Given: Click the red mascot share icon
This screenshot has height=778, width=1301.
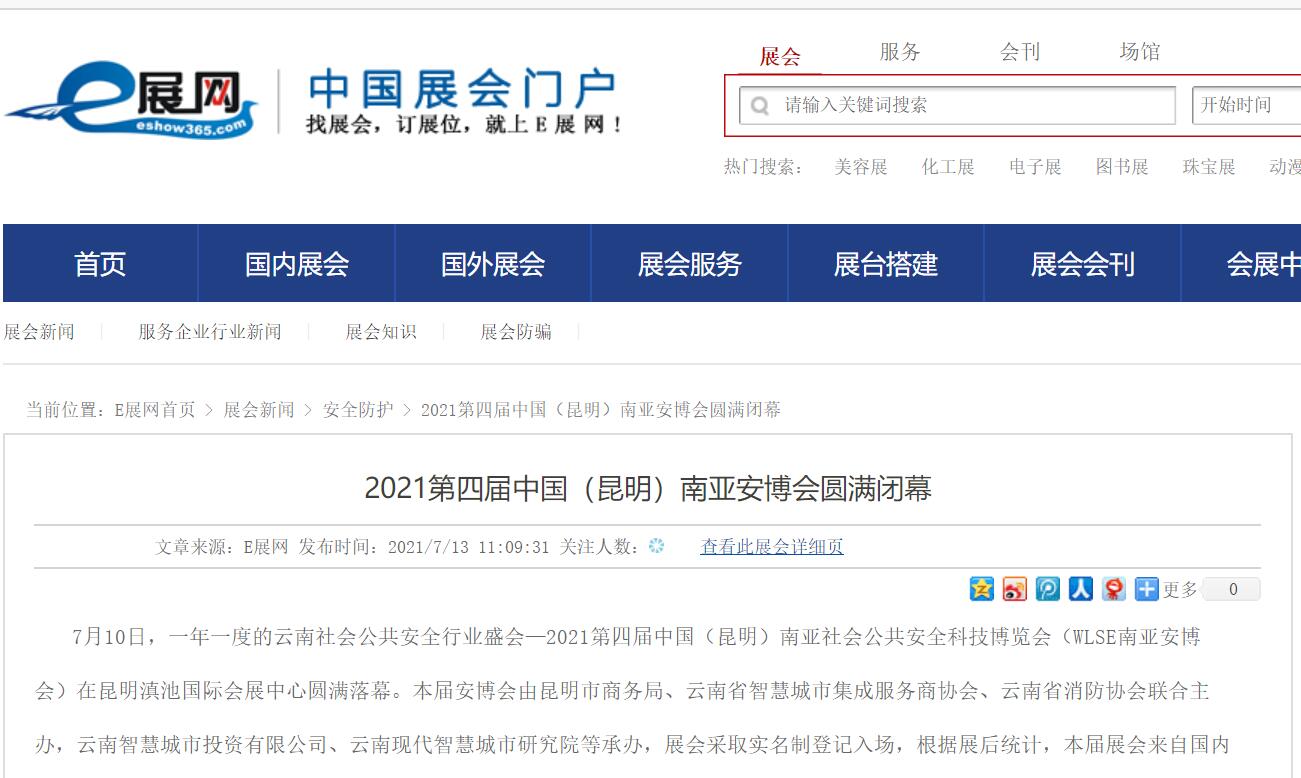Looking at the screenshot, I should [x=1113, y=589].
